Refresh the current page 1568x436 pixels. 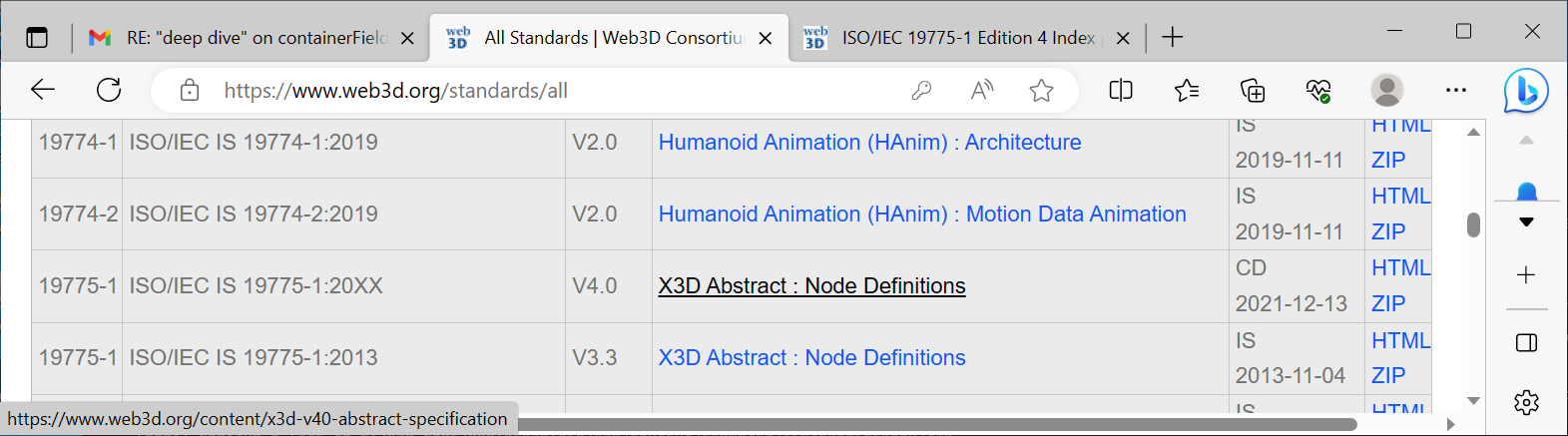[x=109, y=90]
